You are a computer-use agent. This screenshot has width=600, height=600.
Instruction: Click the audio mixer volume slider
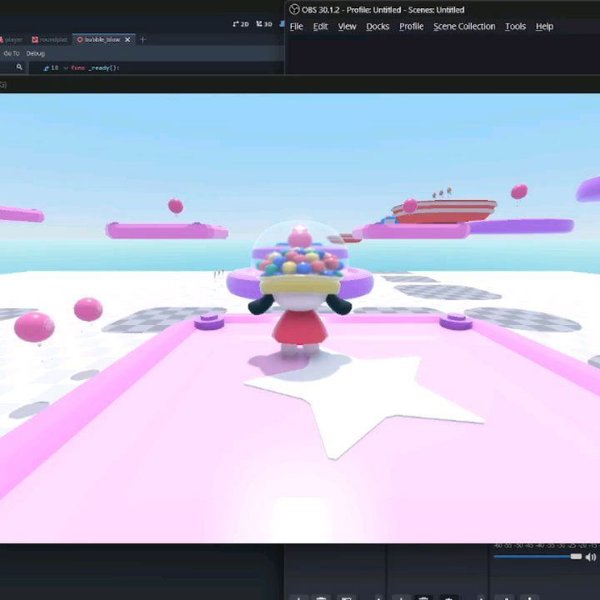click(x=538, y=556)
